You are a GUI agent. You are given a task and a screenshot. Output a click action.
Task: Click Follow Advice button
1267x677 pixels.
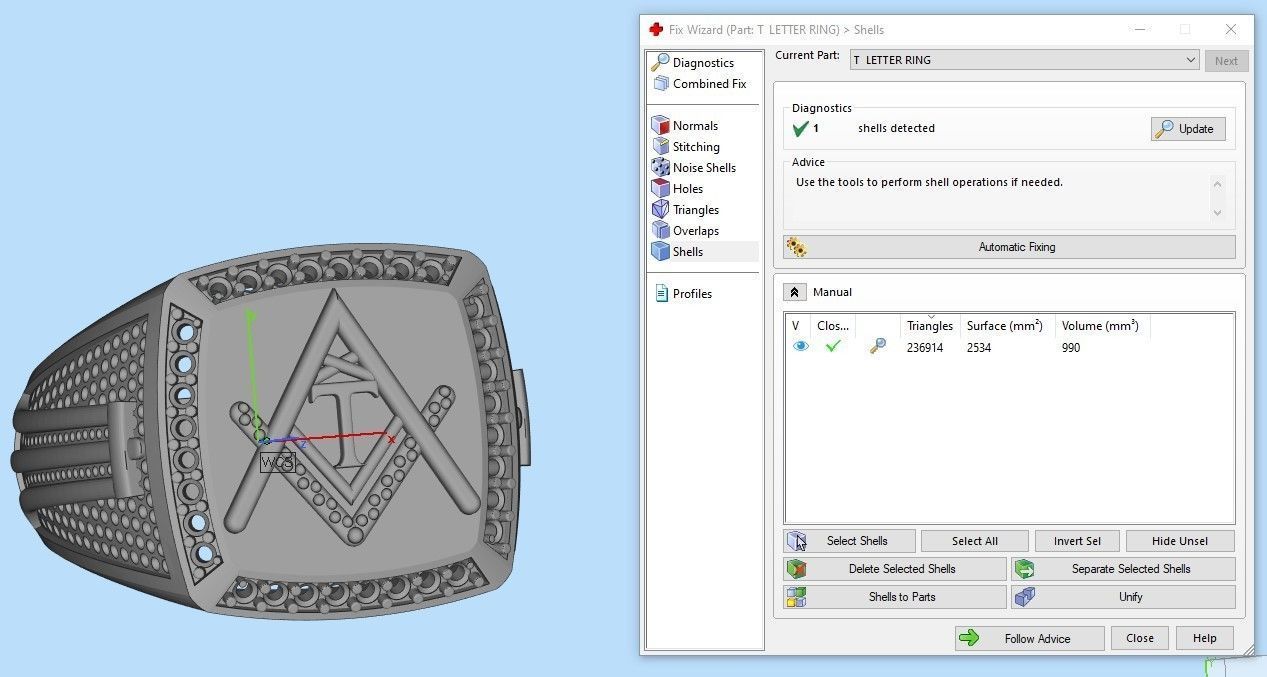(x=1030, y=638)
